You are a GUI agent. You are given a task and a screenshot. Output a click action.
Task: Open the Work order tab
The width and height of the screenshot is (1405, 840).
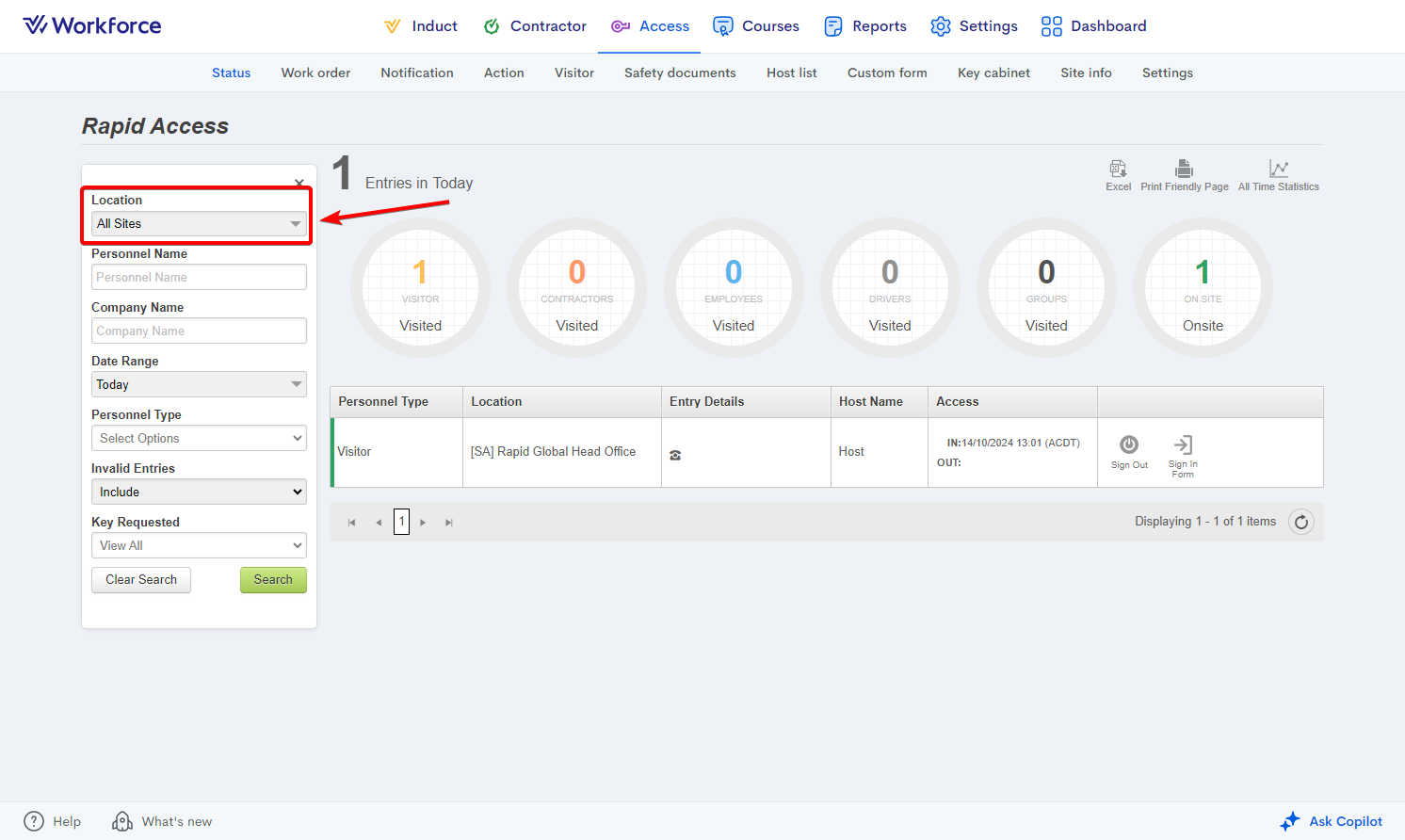315,73
